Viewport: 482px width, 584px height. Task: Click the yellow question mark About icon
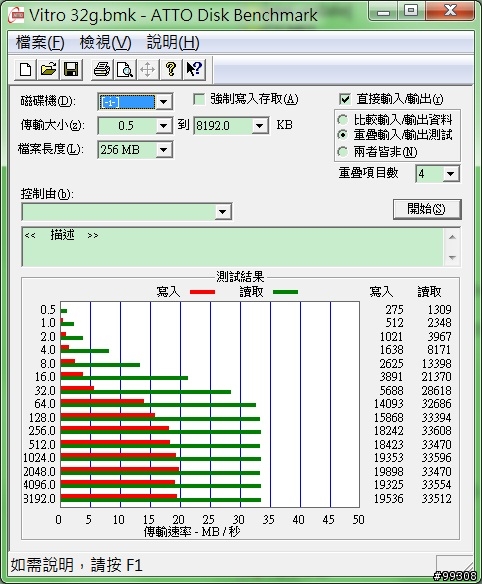171,69
